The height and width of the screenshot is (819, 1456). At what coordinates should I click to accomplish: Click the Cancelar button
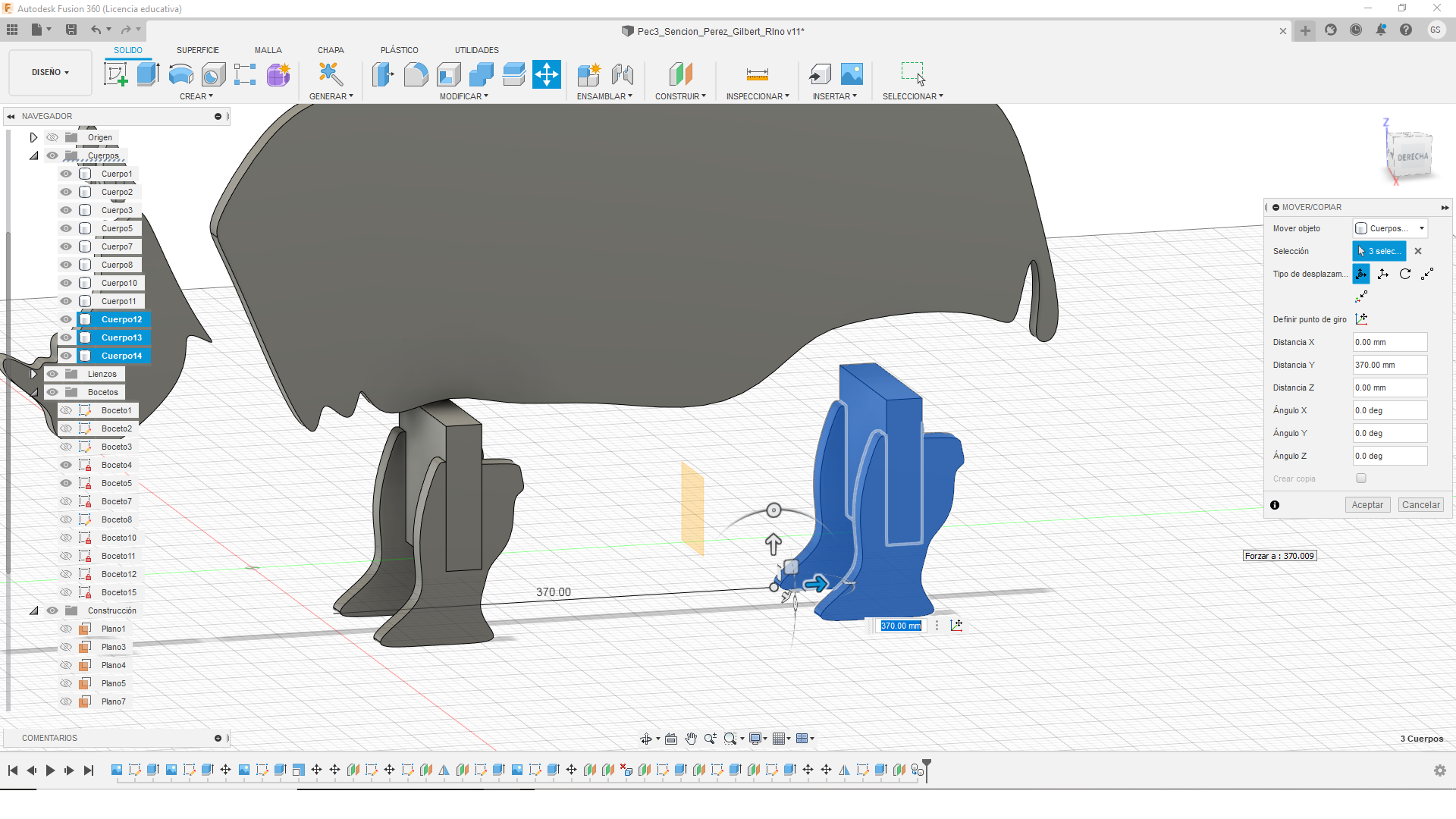point(1420,505)
